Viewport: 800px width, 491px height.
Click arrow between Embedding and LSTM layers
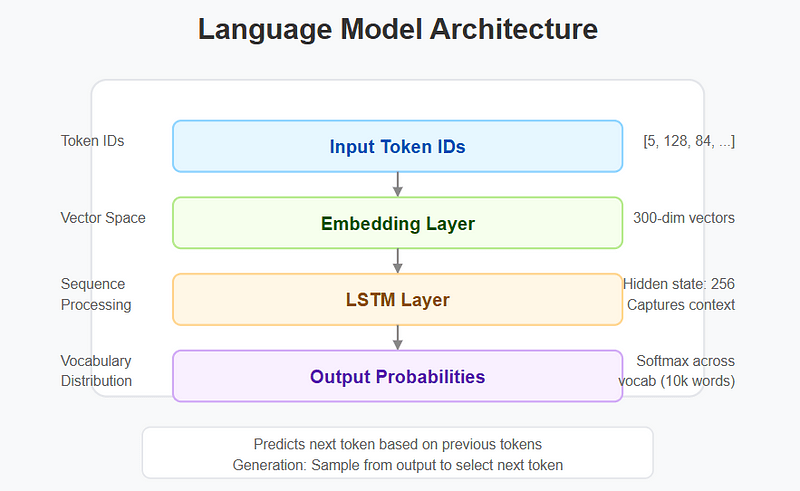click(x=398, y=260)
